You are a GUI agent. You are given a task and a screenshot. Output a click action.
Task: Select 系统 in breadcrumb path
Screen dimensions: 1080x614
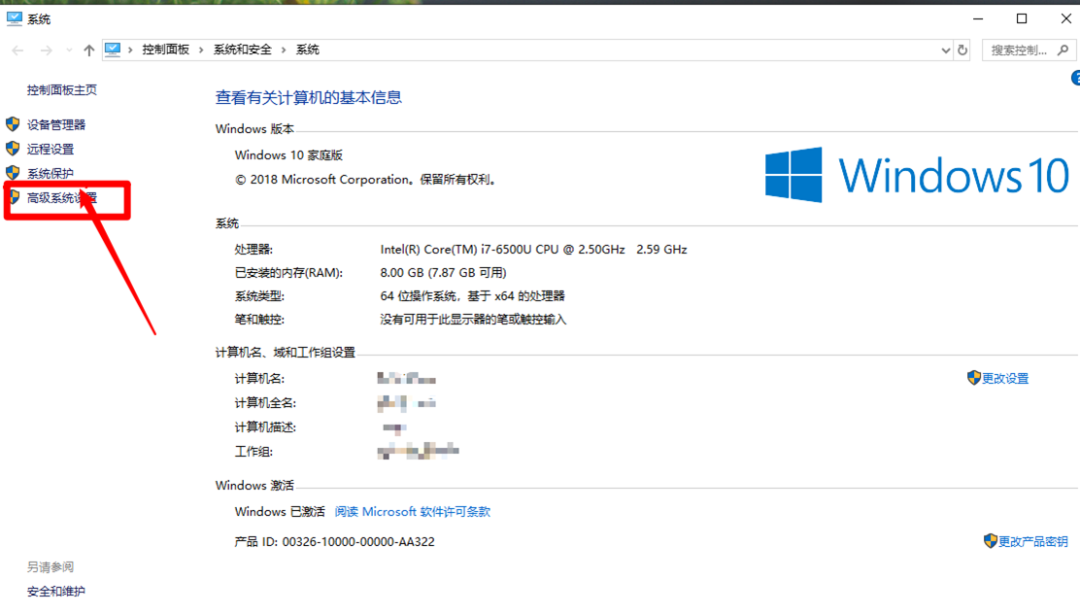click(307, 50)
